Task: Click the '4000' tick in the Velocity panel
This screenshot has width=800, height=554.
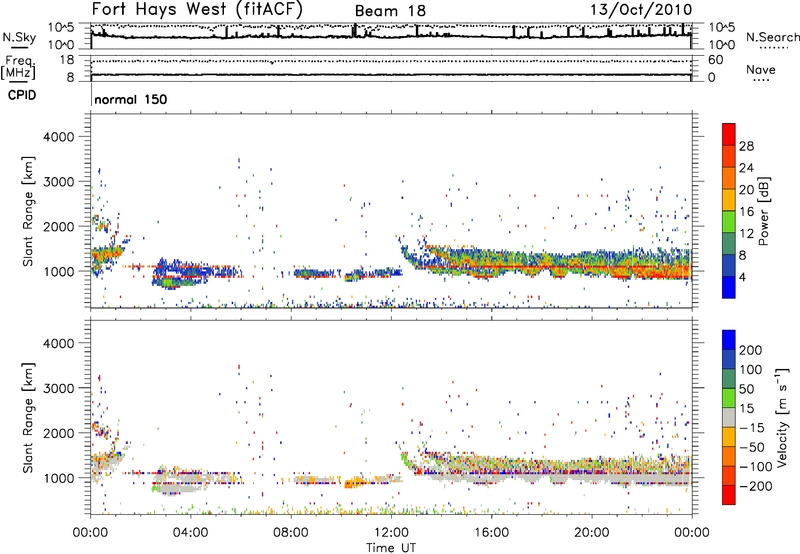Action: tap(59, 343)
